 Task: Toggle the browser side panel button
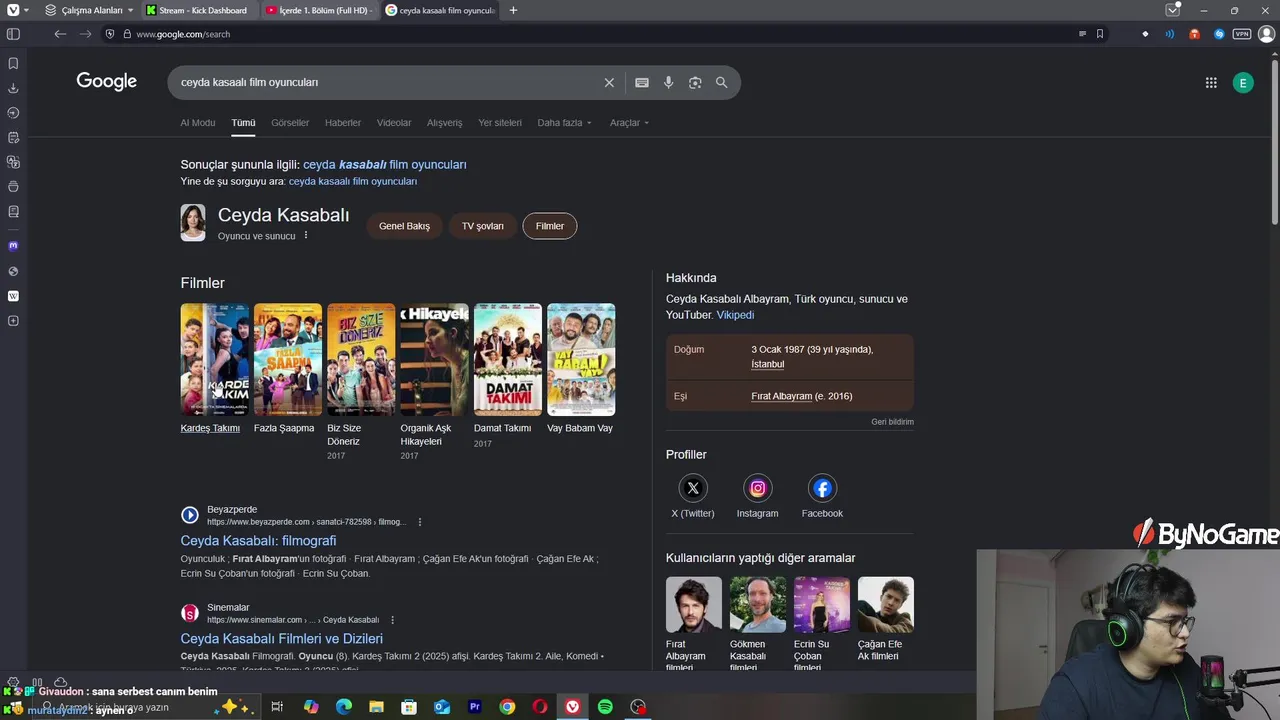tap(13, 34)
